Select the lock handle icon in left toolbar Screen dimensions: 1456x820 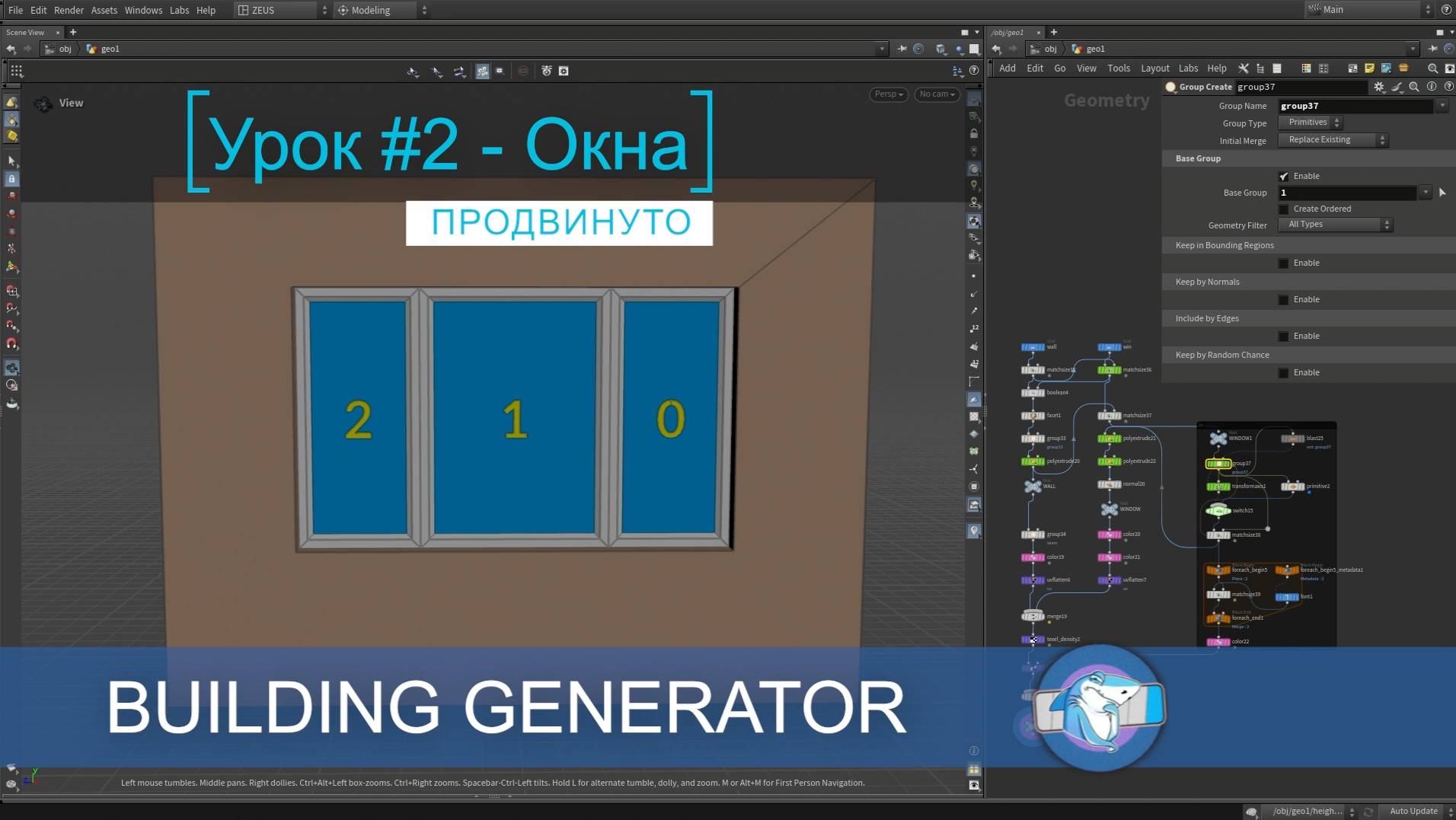(12, 179)
